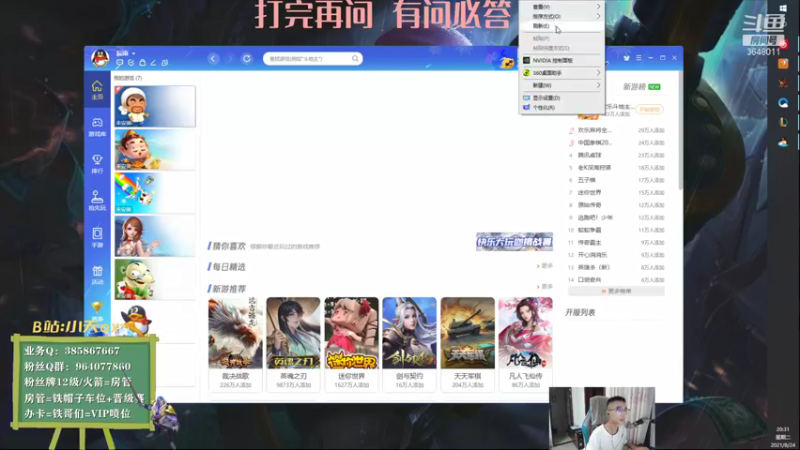The width and height of the screenshot is (800, 450).
Task: Click 更多 link beside 每日精选
Action: (x=545, y=266)
